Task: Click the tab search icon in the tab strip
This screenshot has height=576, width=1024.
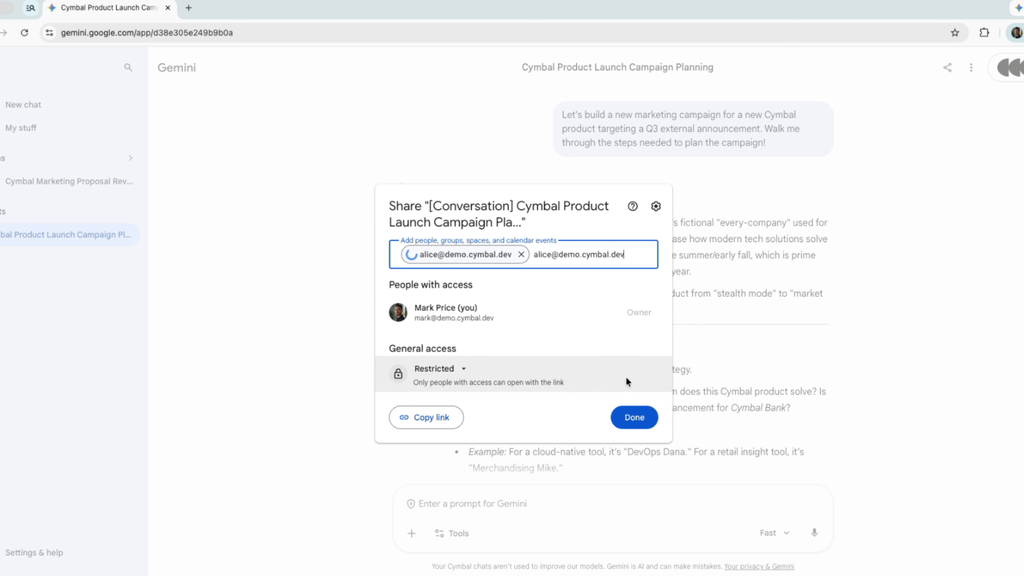Action: [31, 8]
